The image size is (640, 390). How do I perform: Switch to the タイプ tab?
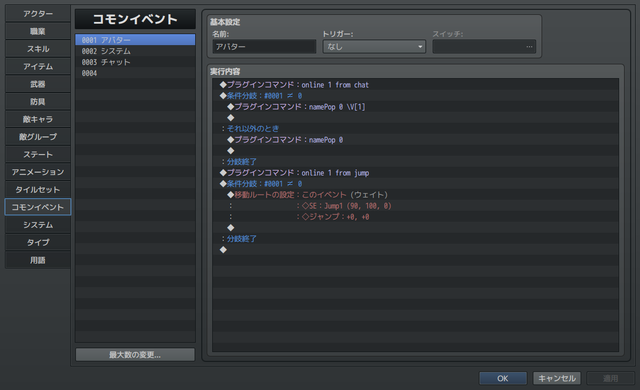[38, 242]
